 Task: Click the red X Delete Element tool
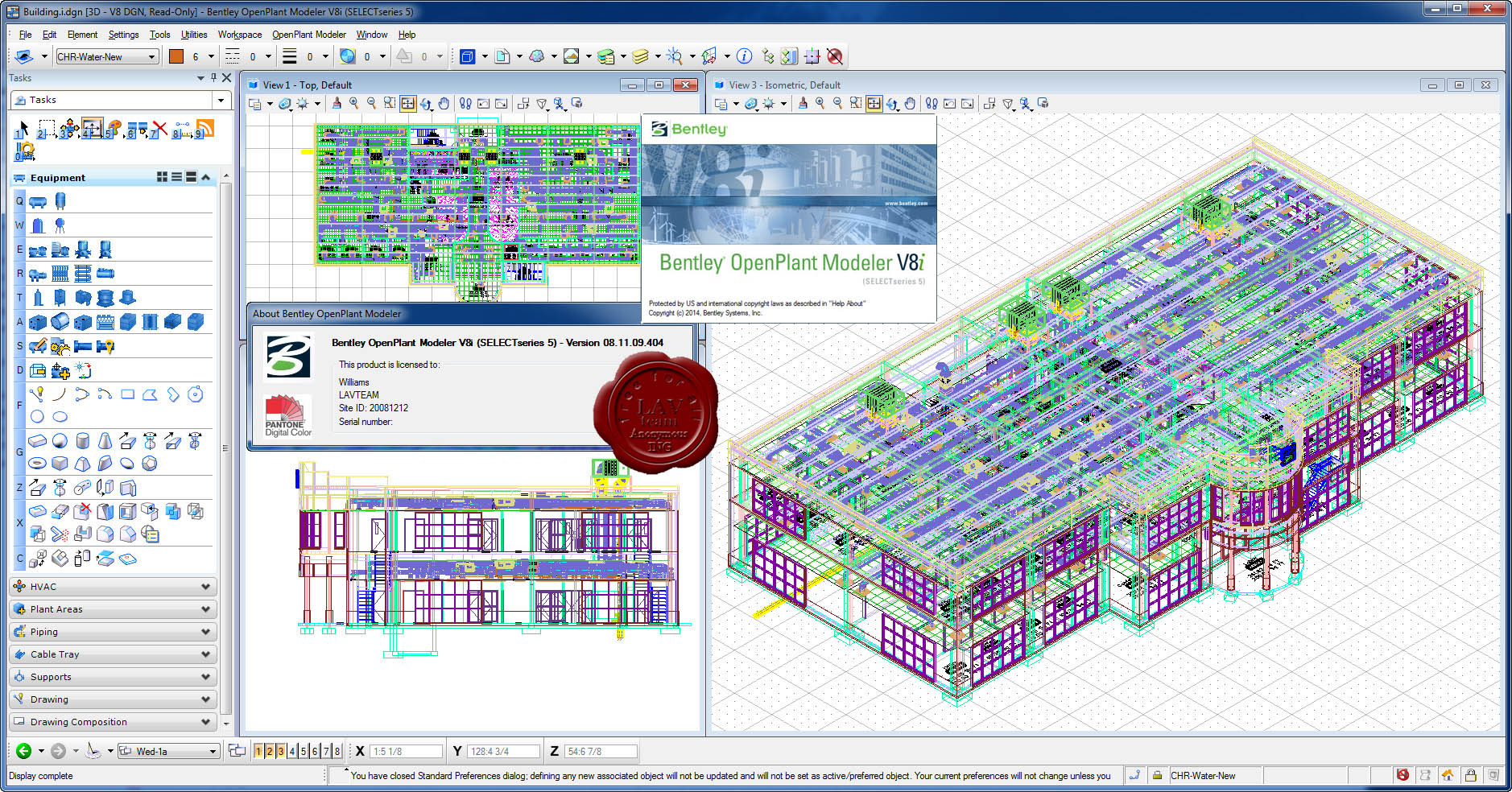[x=159, y=129]
